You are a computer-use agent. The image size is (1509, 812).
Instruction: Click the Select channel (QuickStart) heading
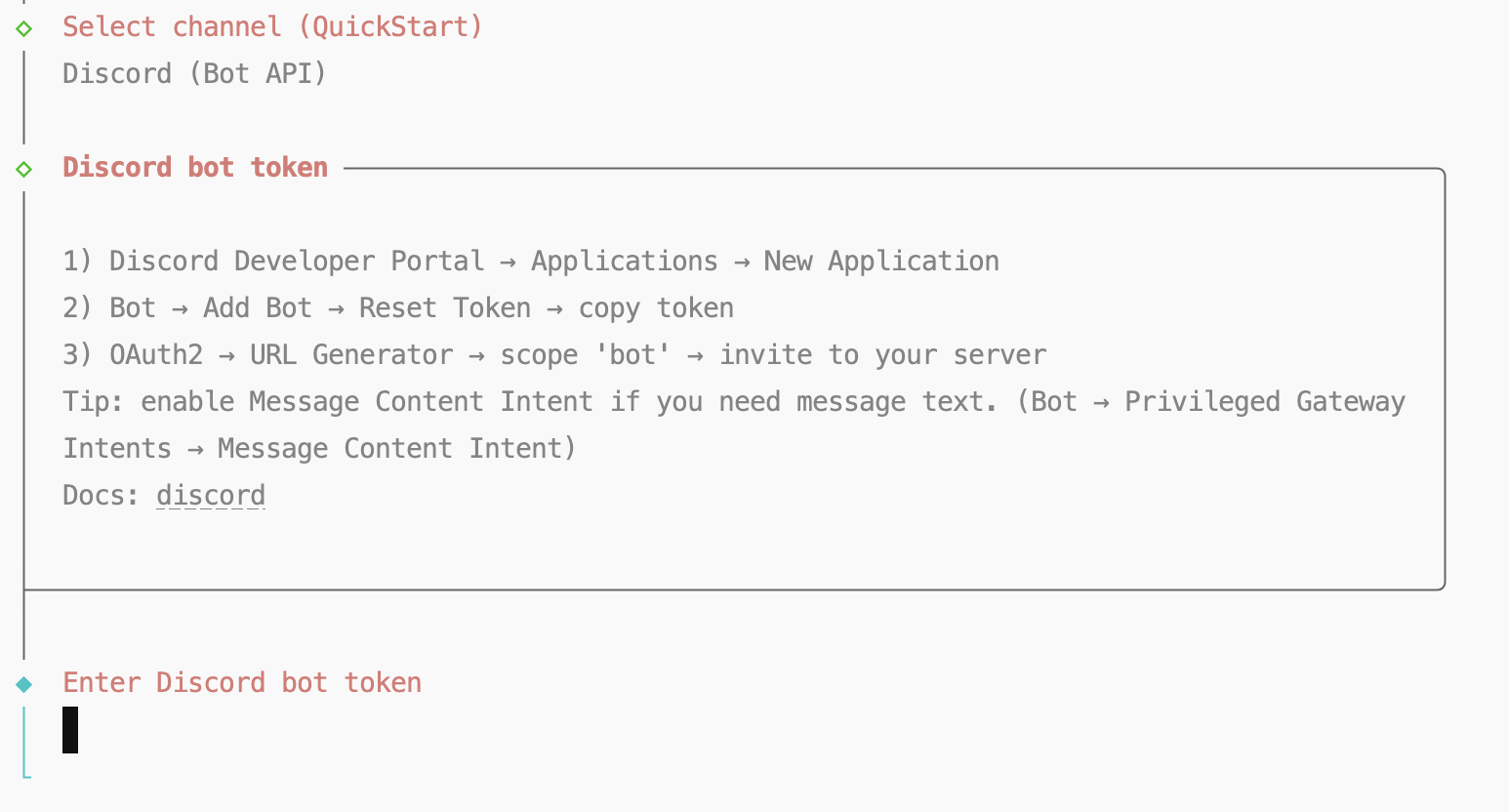point(272,27)
